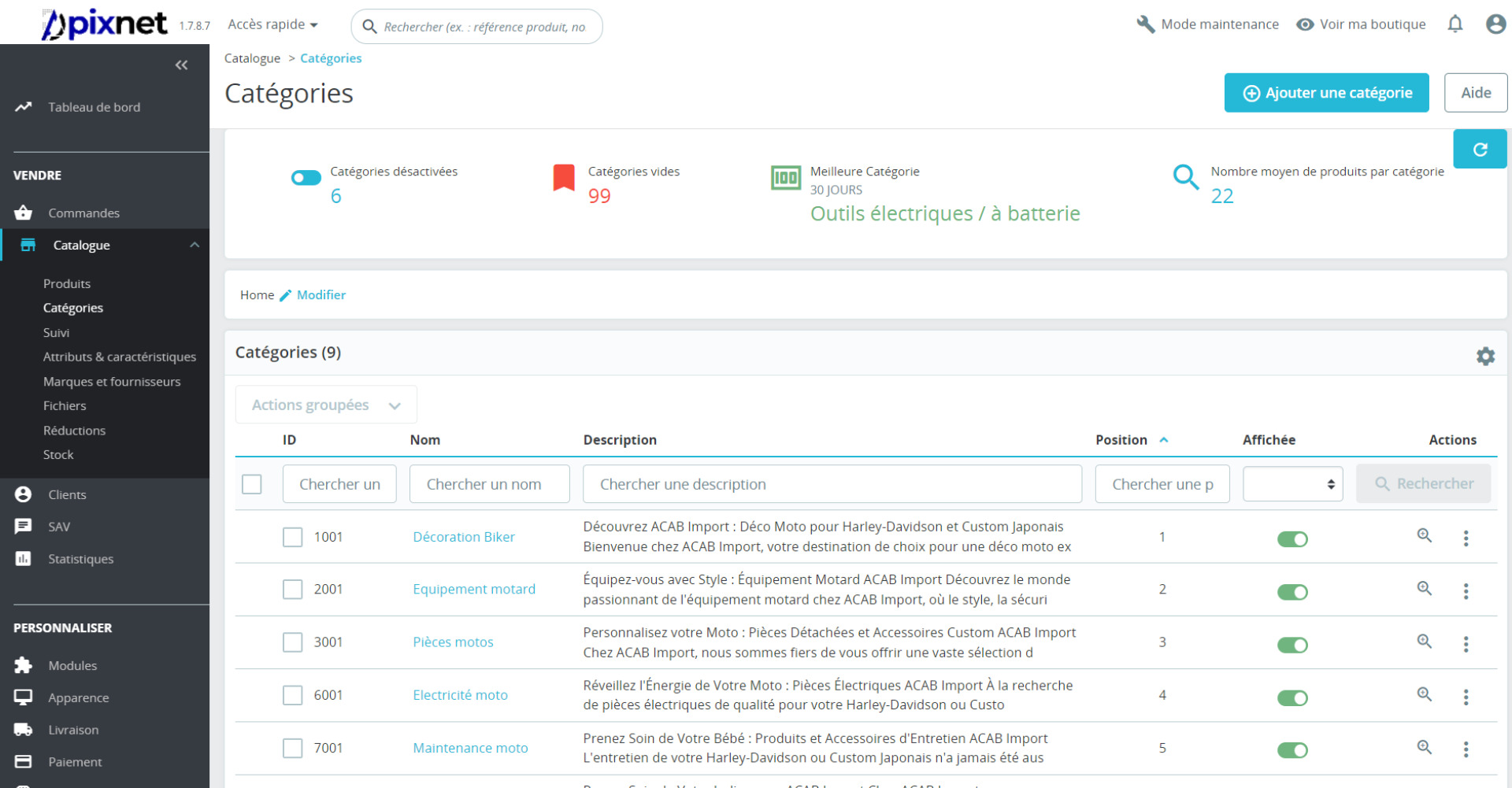Open the user profile avatar icon

pos(1495,24)
